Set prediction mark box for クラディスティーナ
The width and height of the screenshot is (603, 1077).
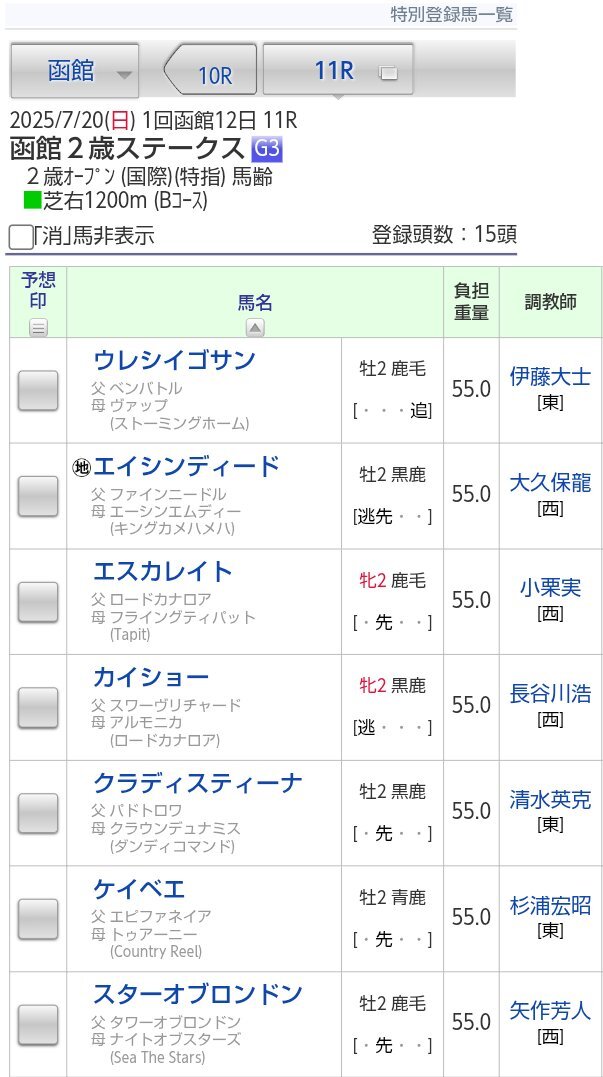coord(38,813)
